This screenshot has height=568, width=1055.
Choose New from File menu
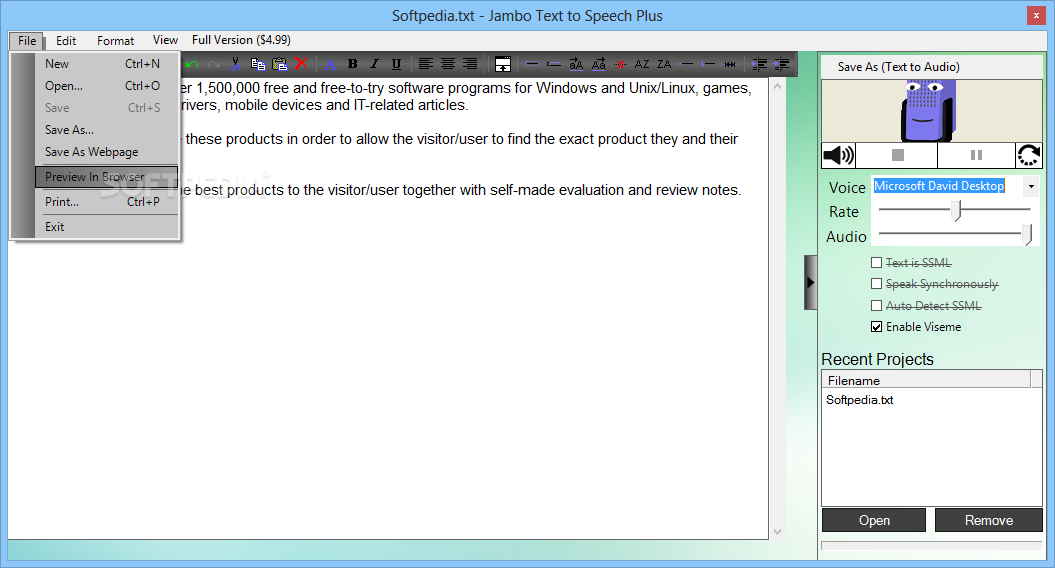(x=107, y=64)
